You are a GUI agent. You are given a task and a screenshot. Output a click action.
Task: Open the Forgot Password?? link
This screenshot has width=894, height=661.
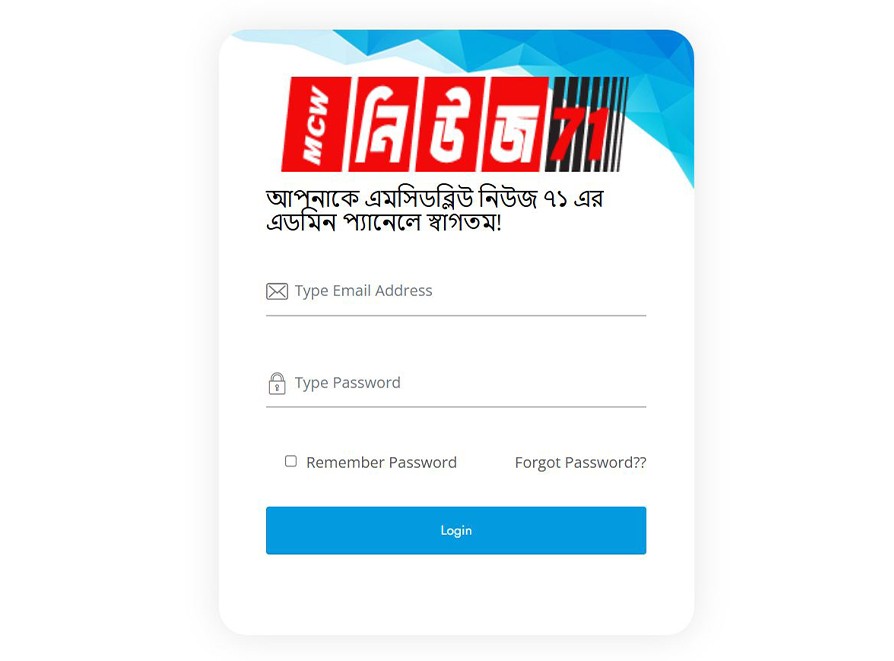pyautogui.click(x=580, y=463)
